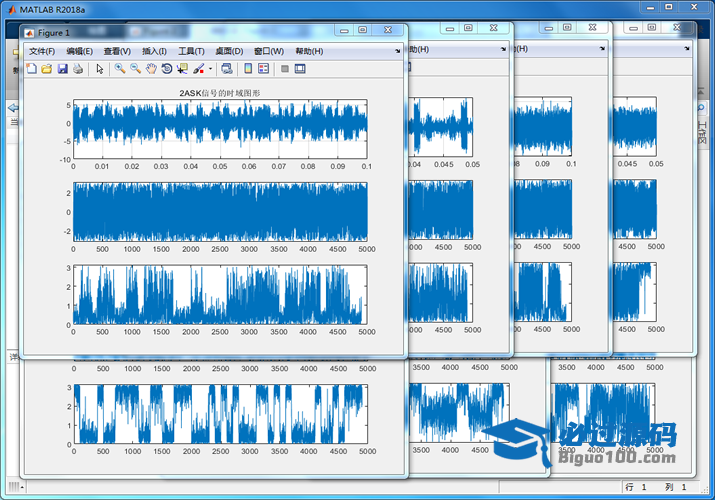Save the figure with the floppy icon
The width and height of the screenshot is (715, 500).
pyautogui.click(x=62, y=69)
